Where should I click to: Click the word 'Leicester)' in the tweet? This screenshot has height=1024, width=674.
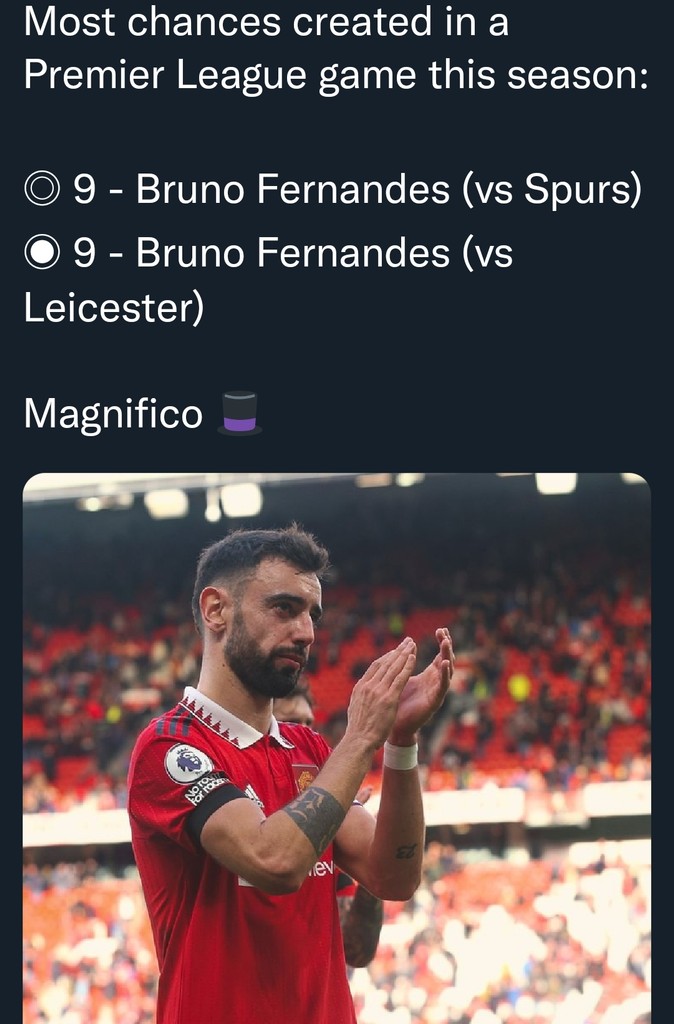tap(114, 307)
